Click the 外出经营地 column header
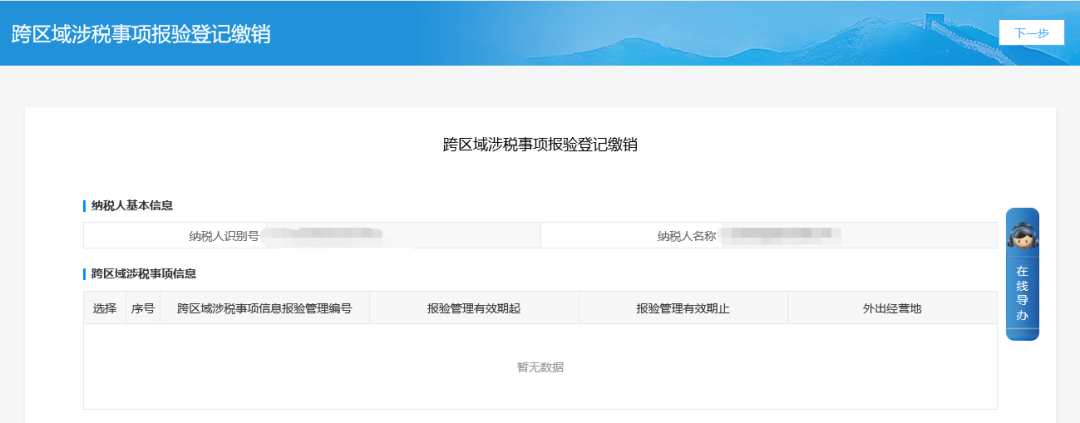1080x423 pixels. 892,308
